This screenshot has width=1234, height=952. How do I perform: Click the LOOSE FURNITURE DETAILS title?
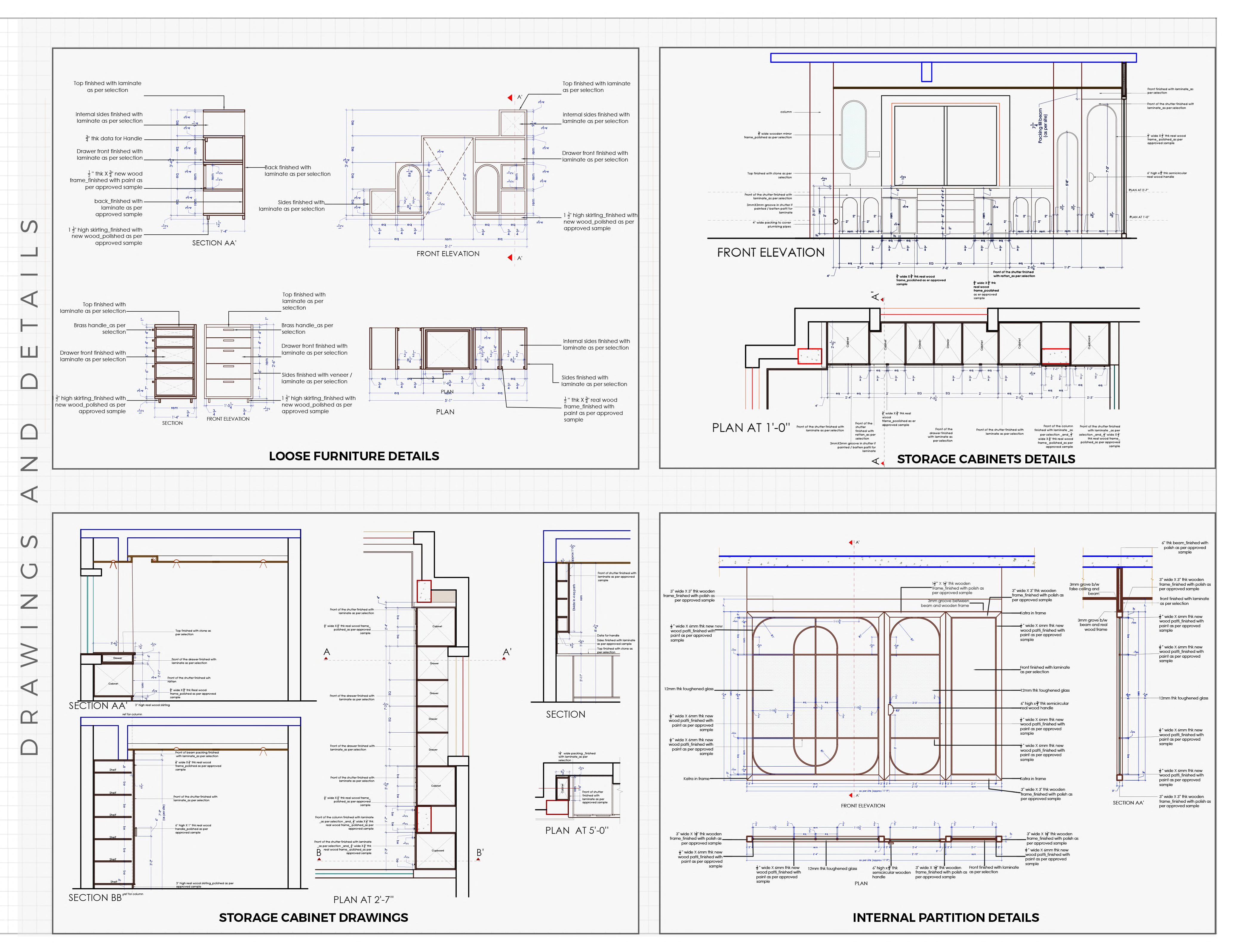click(x=354, y=456)
